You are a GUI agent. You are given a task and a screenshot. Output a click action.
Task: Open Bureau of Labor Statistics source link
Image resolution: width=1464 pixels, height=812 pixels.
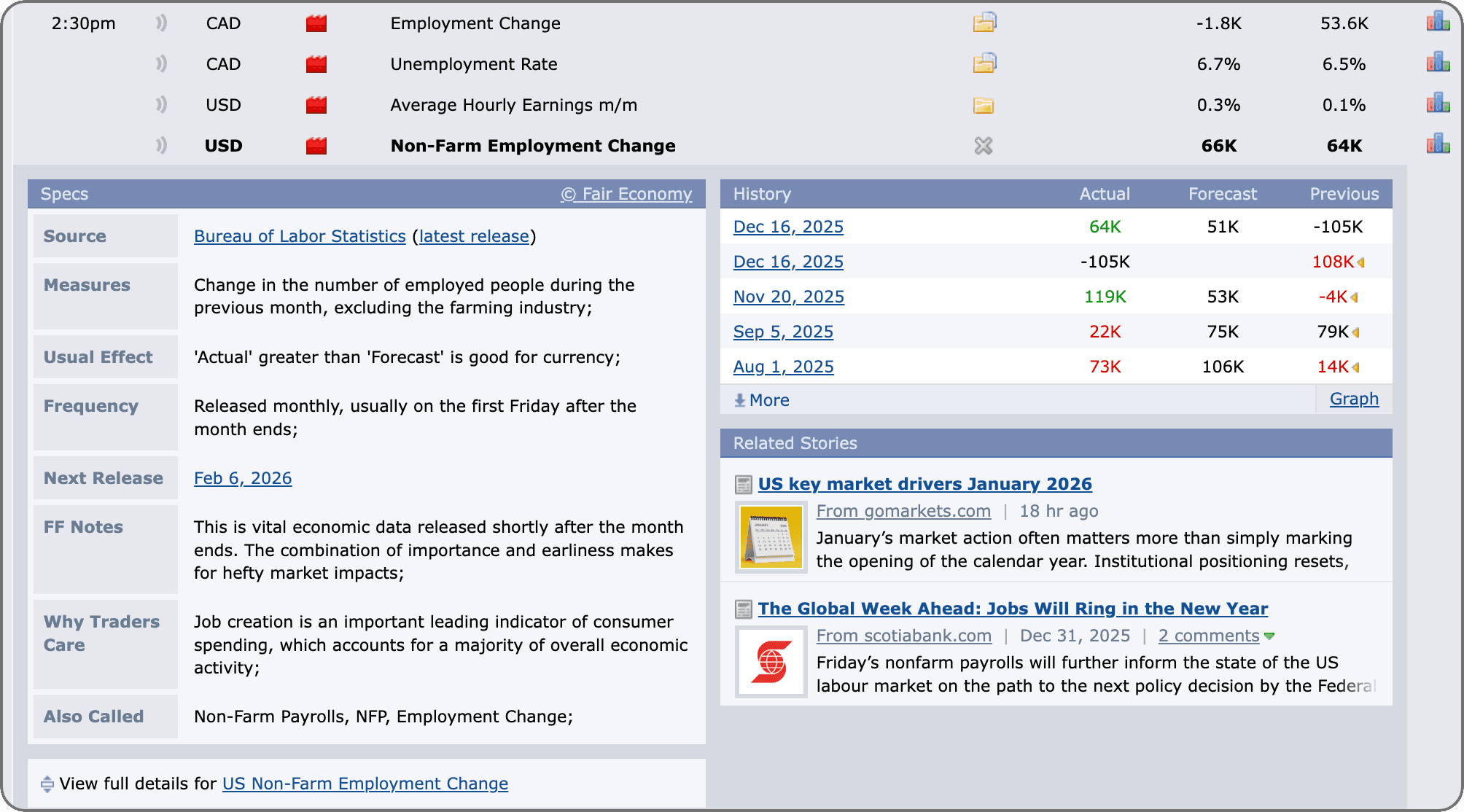[x=300, y=236]
